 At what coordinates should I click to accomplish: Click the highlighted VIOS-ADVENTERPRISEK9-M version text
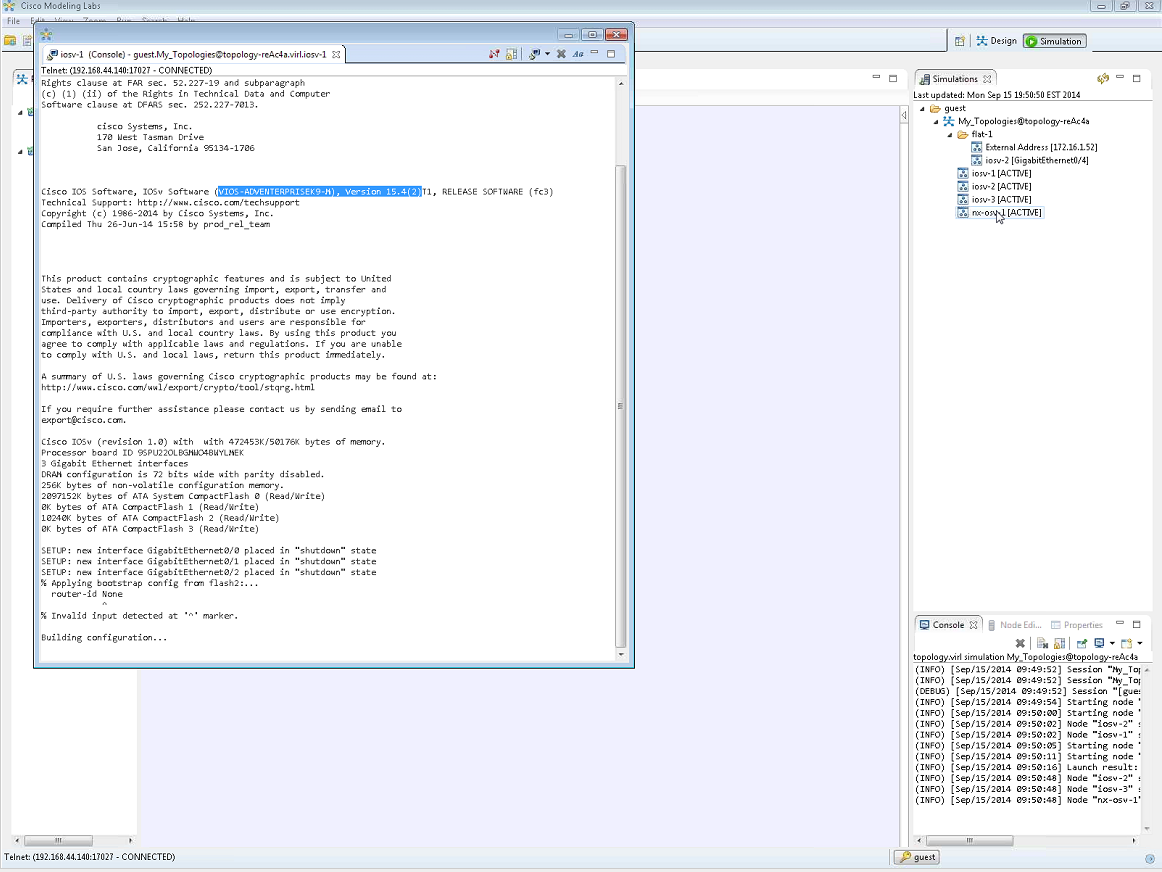click(319, 192)
